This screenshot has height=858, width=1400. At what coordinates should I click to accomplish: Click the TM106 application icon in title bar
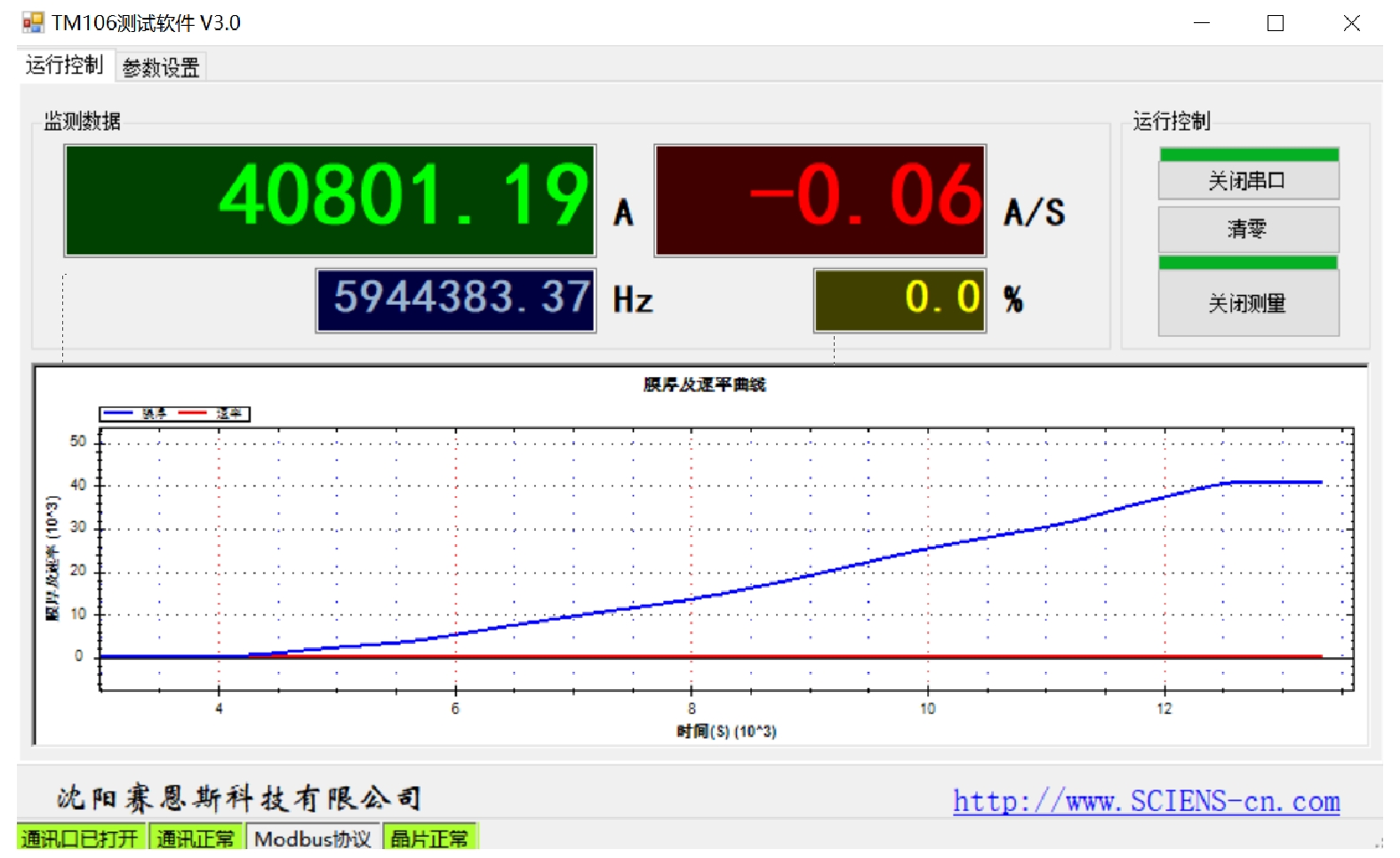[33, 22]
